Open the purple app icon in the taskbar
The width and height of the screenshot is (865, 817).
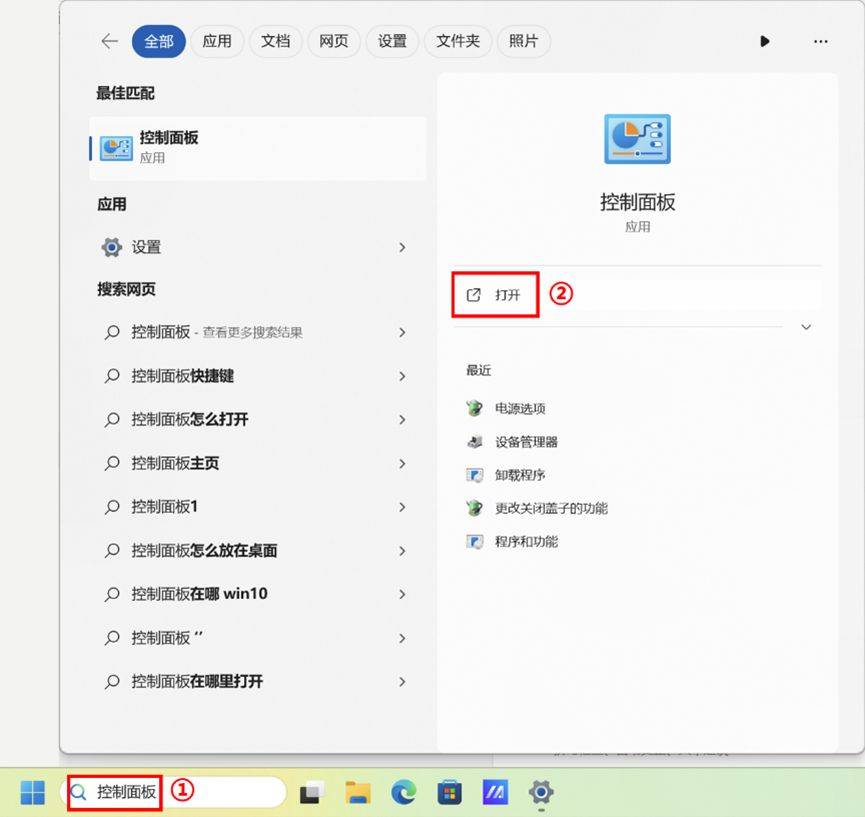[x=495, y=793]
